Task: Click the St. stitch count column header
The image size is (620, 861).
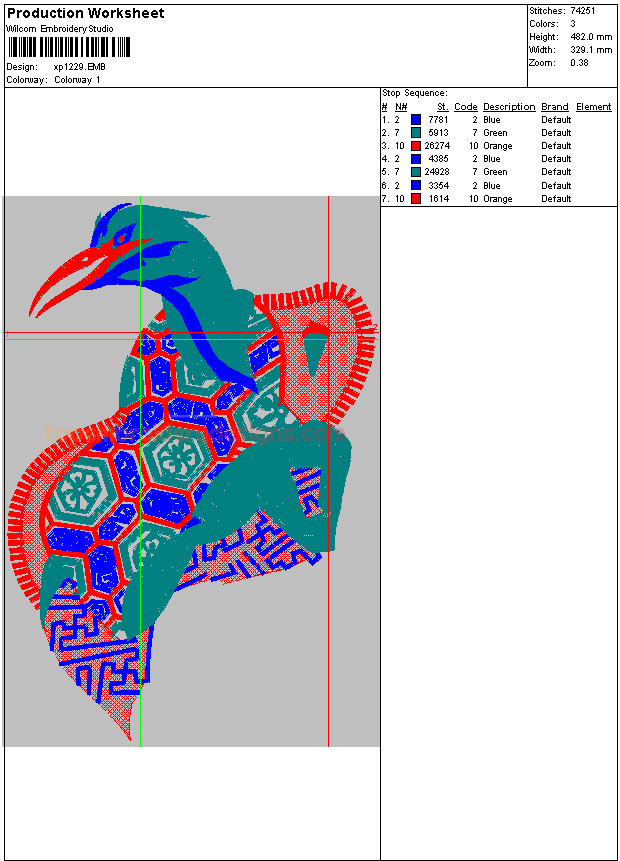Action: [x=442, y=107]
